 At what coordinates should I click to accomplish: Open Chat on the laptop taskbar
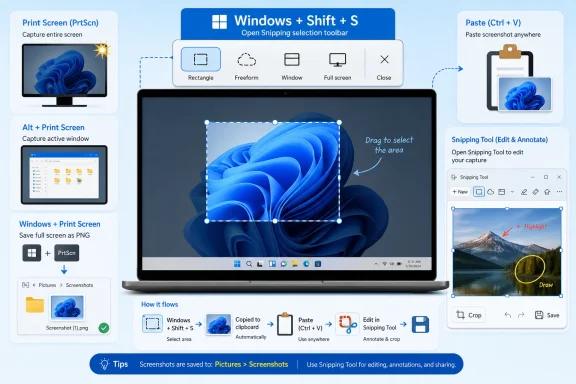[x=283, y=264]
